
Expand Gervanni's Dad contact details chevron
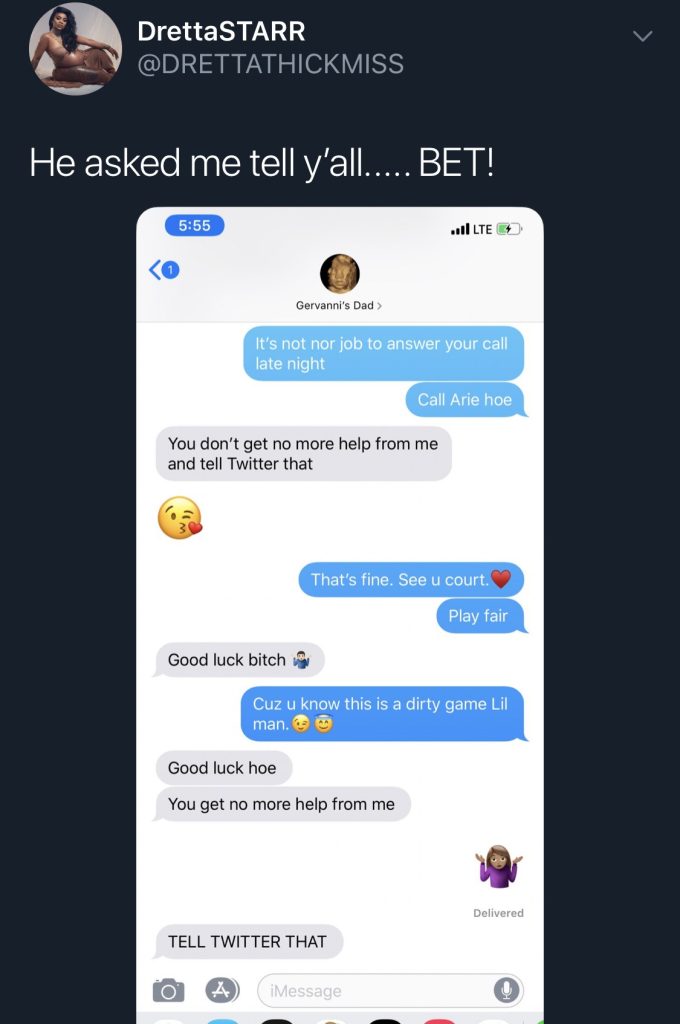tap(380, 306)
